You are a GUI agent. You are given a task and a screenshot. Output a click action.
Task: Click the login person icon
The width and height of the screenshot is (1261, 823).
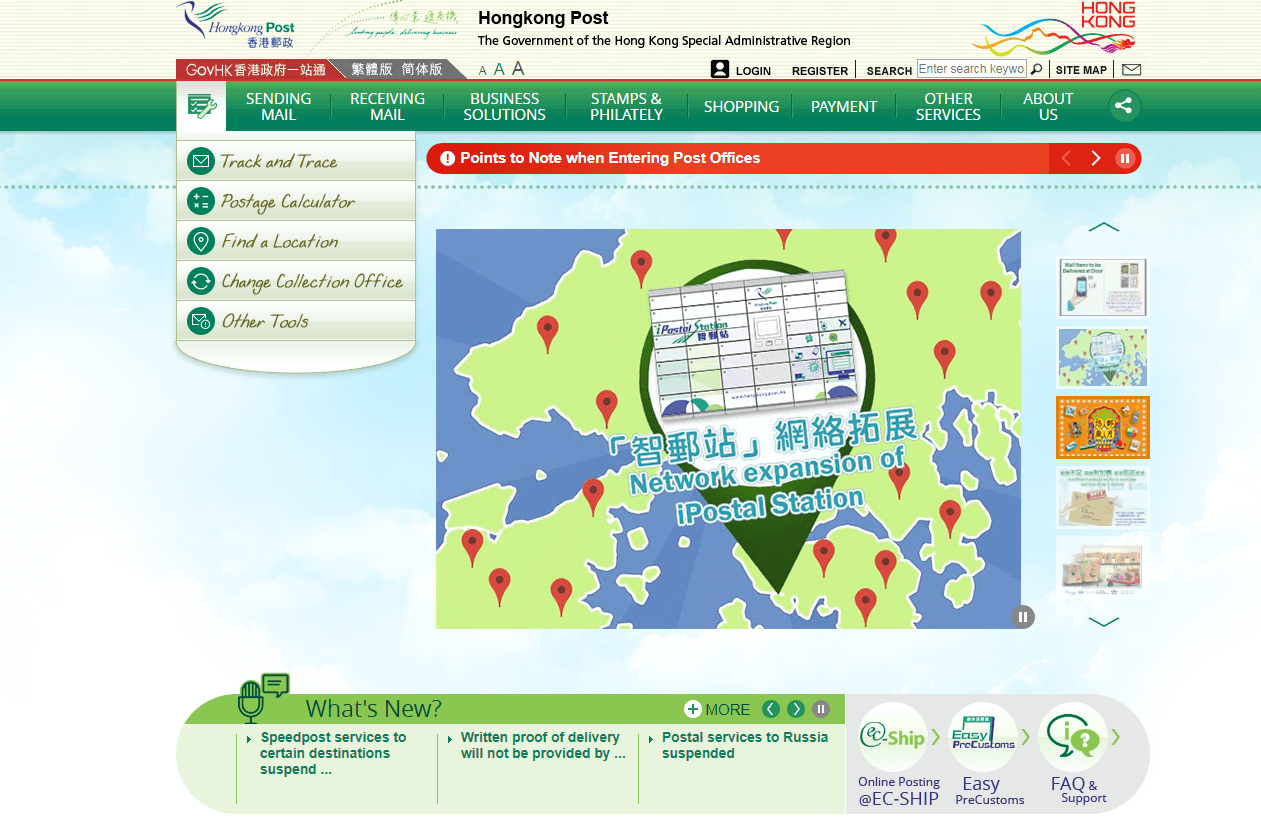click(x=720, y=69)
